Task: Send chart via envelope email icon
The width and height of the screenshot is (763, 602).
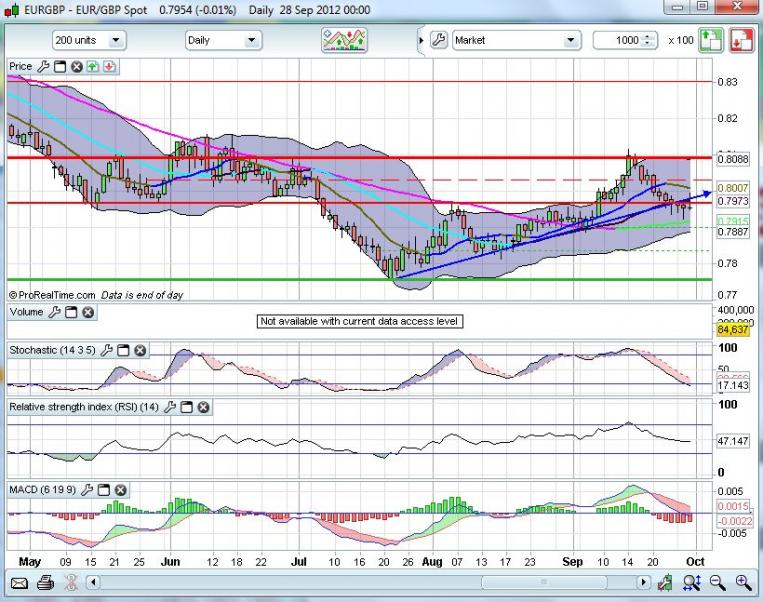Action: (x=20, y=582)
